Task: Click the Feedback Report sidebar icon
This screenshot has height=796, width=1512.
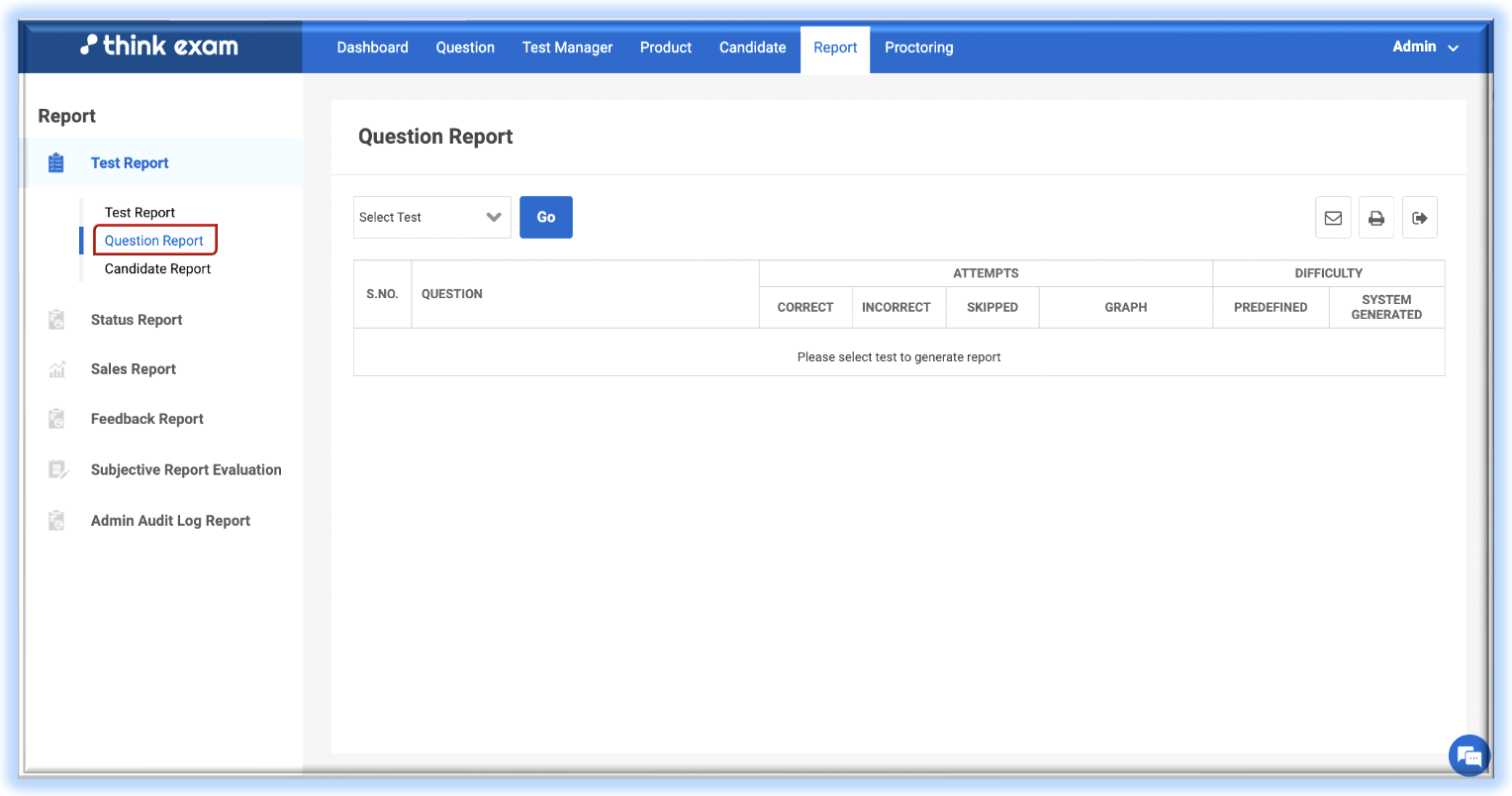Action: point(57,419)
